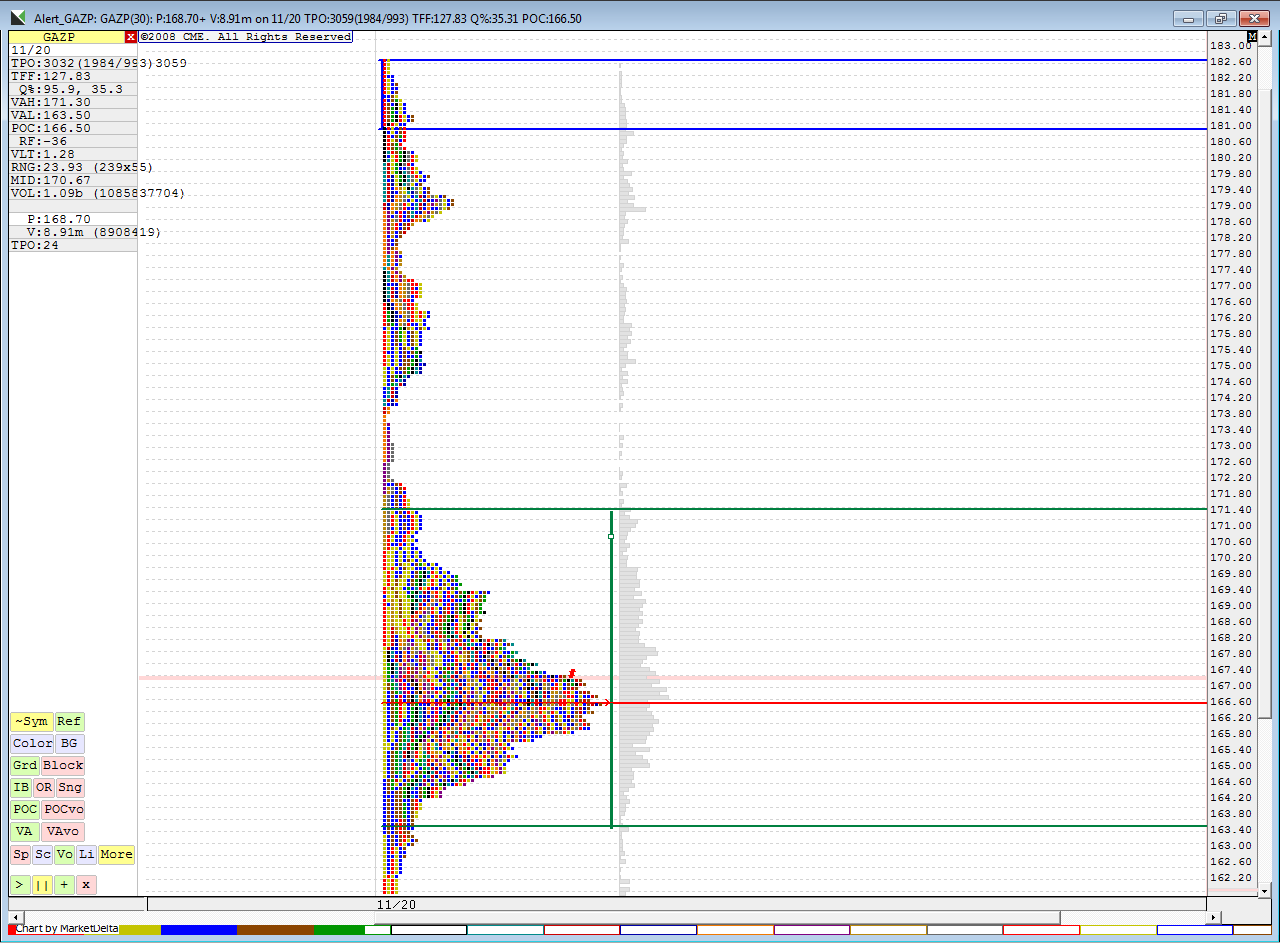Click the M icon above price axis
The image size is (1280, 943).
[1252, 37]
